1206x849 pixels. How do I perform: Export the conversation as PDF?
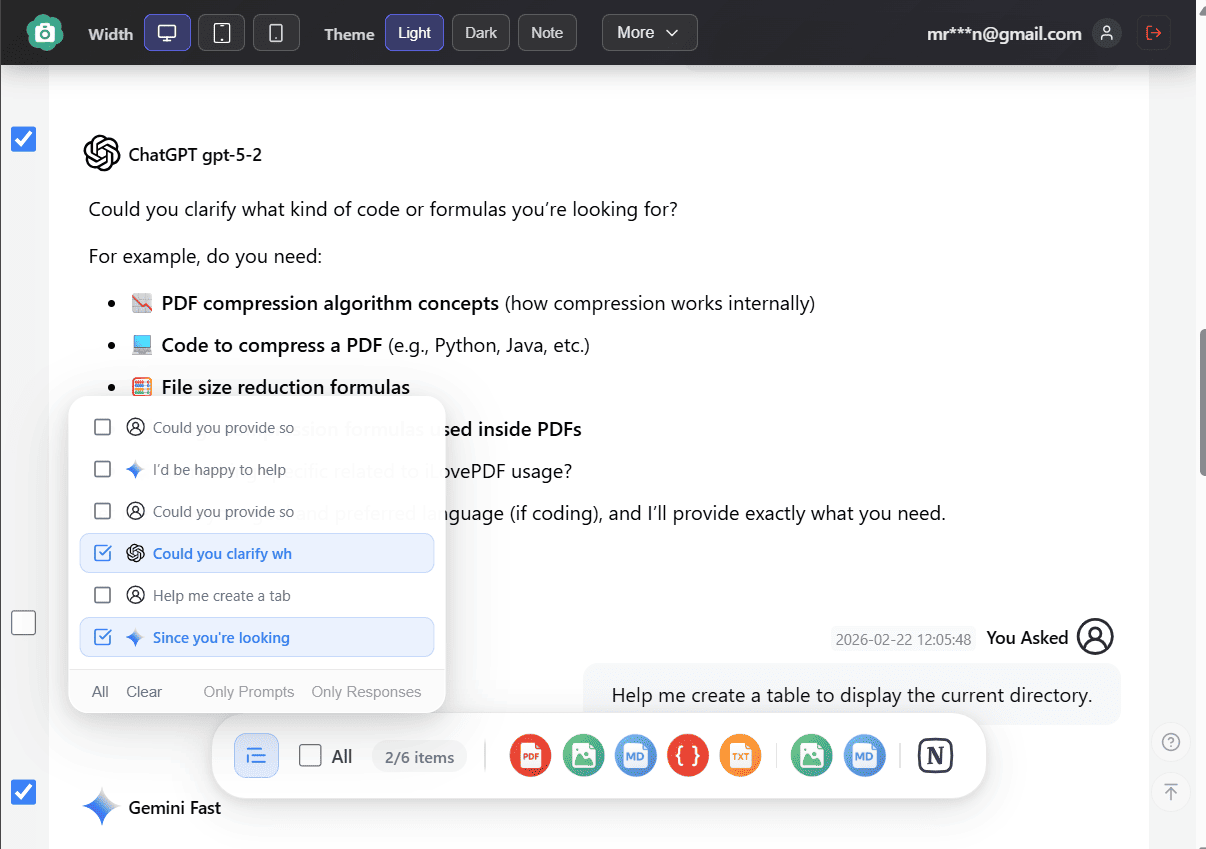[530, 755]
